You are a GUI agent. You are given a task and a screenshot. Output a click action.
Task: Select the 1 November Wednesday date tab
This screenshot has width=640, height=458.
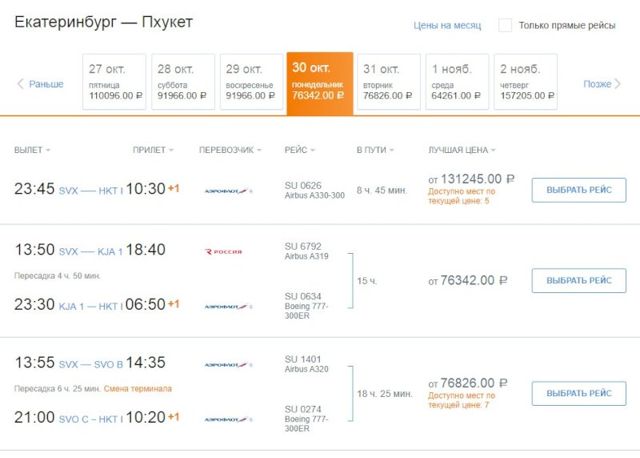(457, 82)
